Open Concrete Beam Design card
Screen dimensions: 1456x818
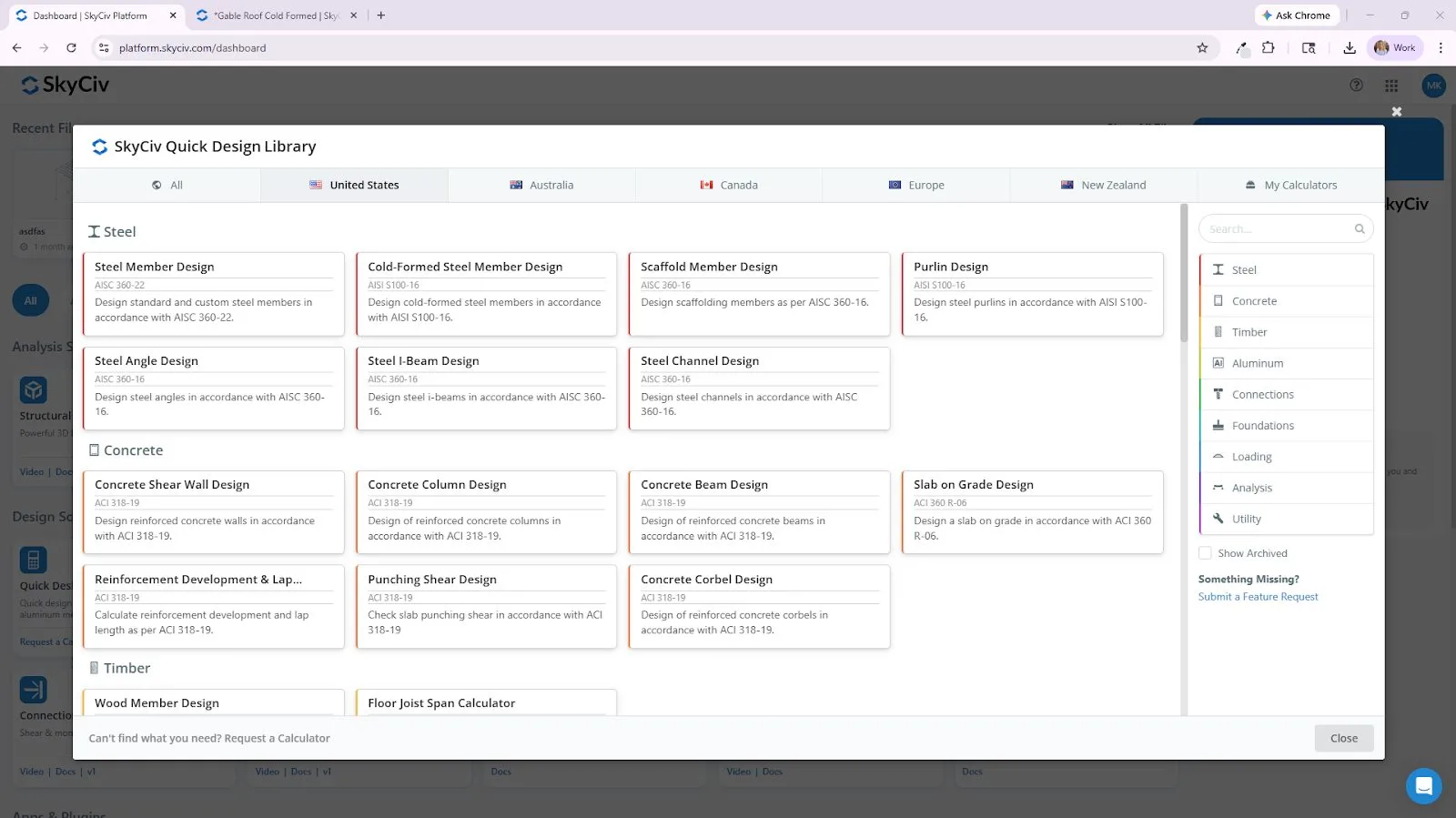pos(759,512)
